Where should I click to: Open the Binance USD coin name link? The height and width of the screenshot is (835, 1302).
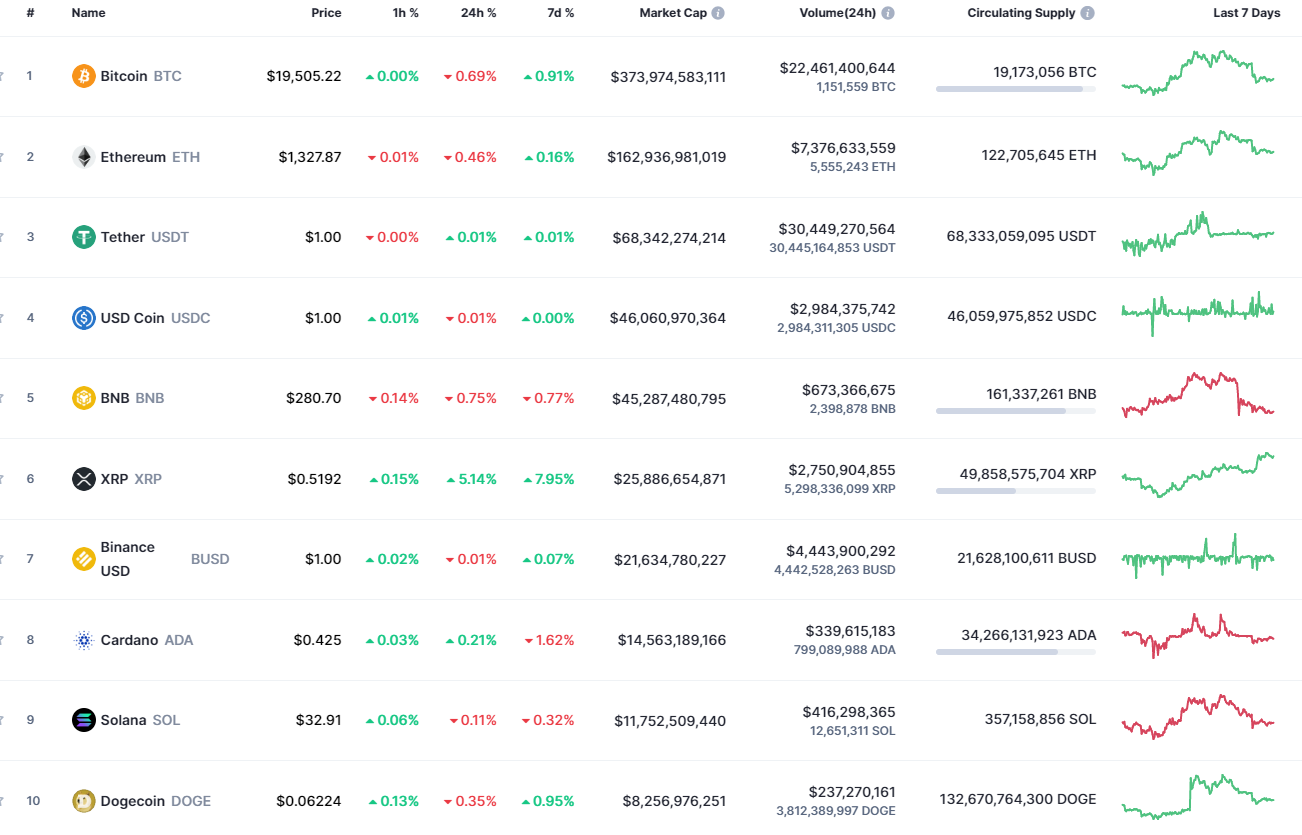[127, 558]
